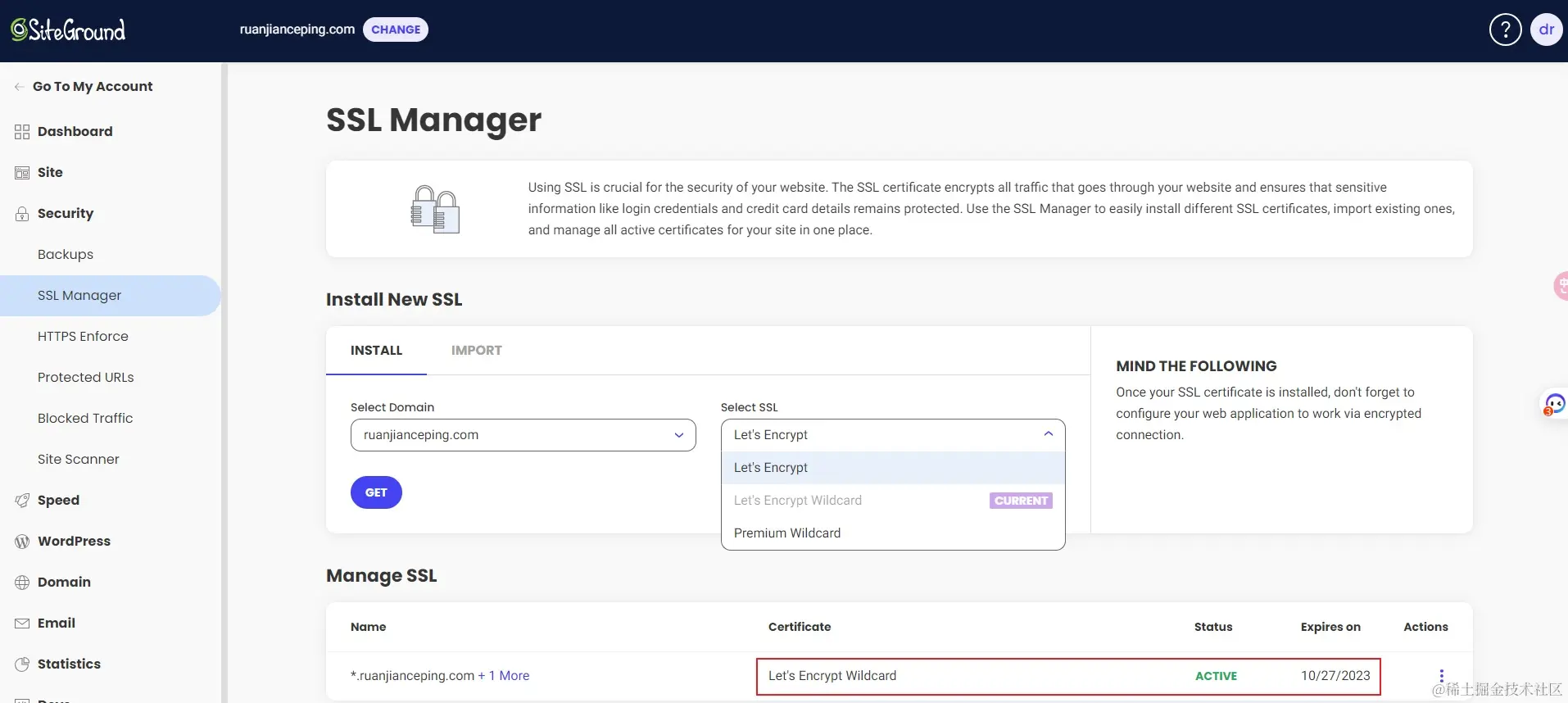Click the Let's Encrypt Wildcard certificate cell
1568x703 pixels.
click(832, 676)
